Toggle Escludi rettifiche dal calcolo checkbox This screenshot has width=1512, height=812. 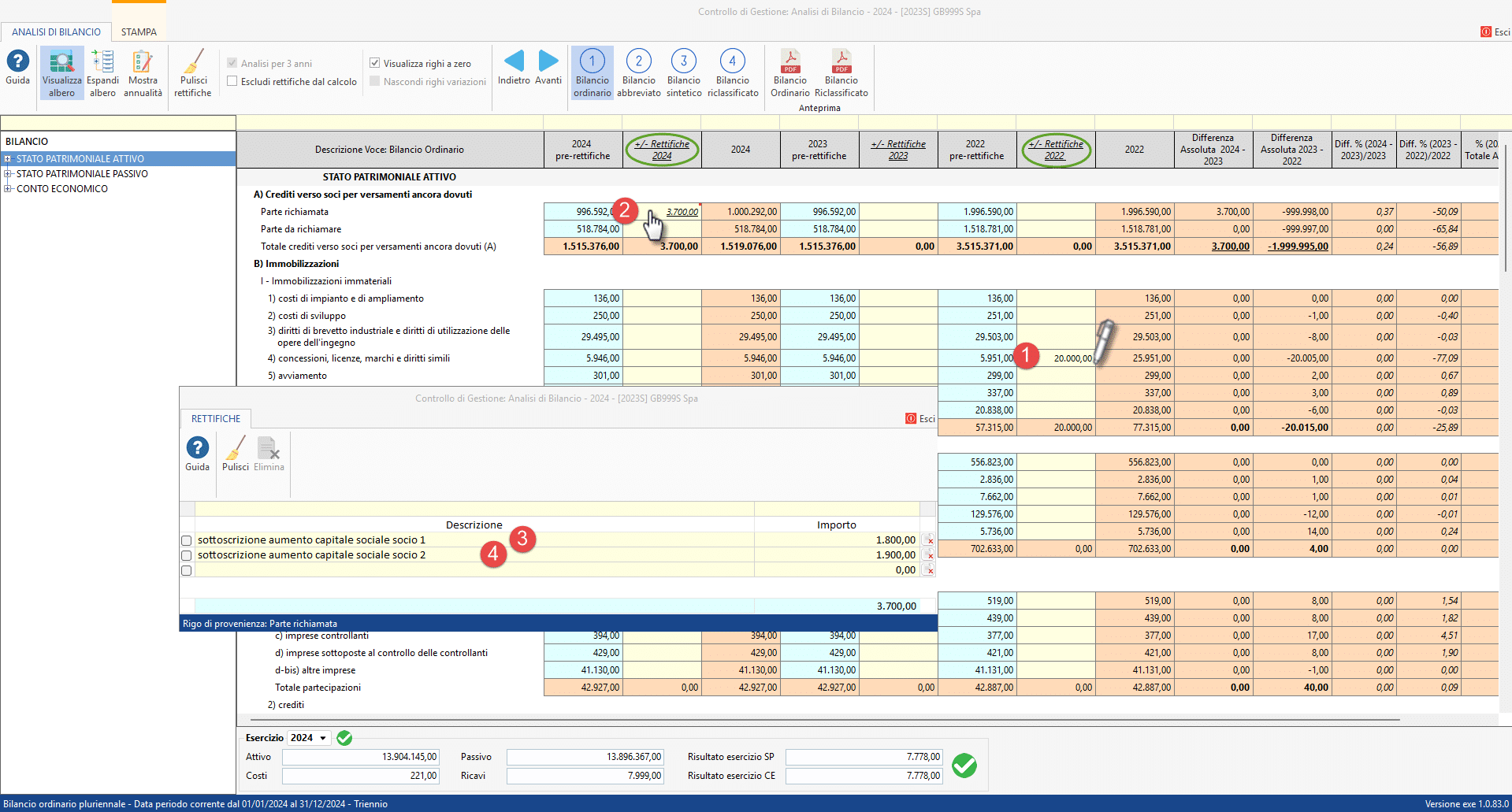232,81
